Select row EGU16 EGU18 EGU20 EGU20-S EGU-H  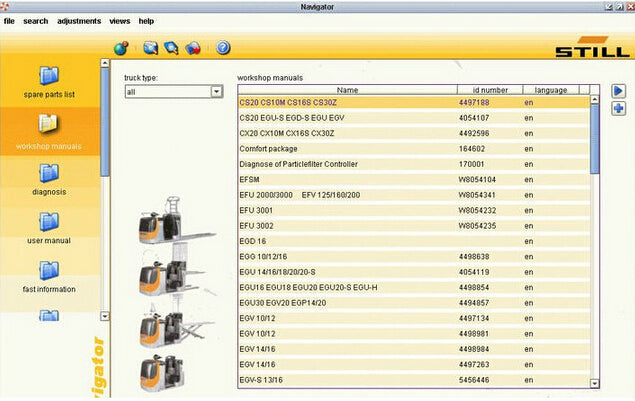click(x=414, y=287)
